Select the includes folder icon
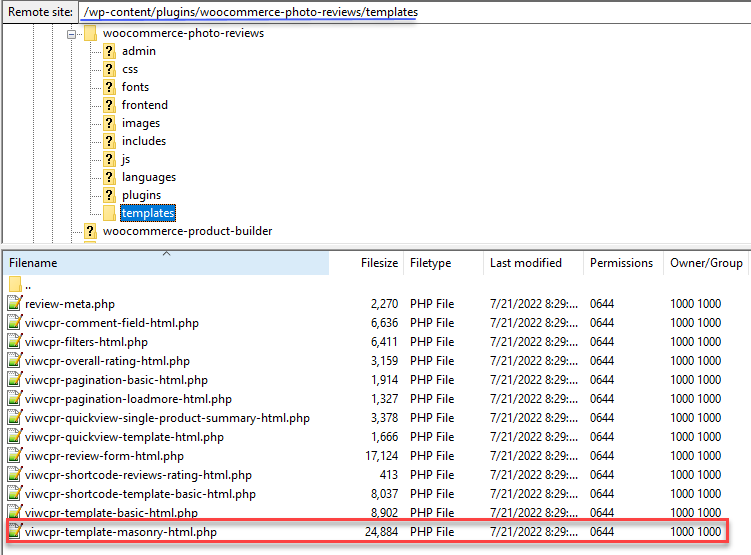 (x=110, y=141)
